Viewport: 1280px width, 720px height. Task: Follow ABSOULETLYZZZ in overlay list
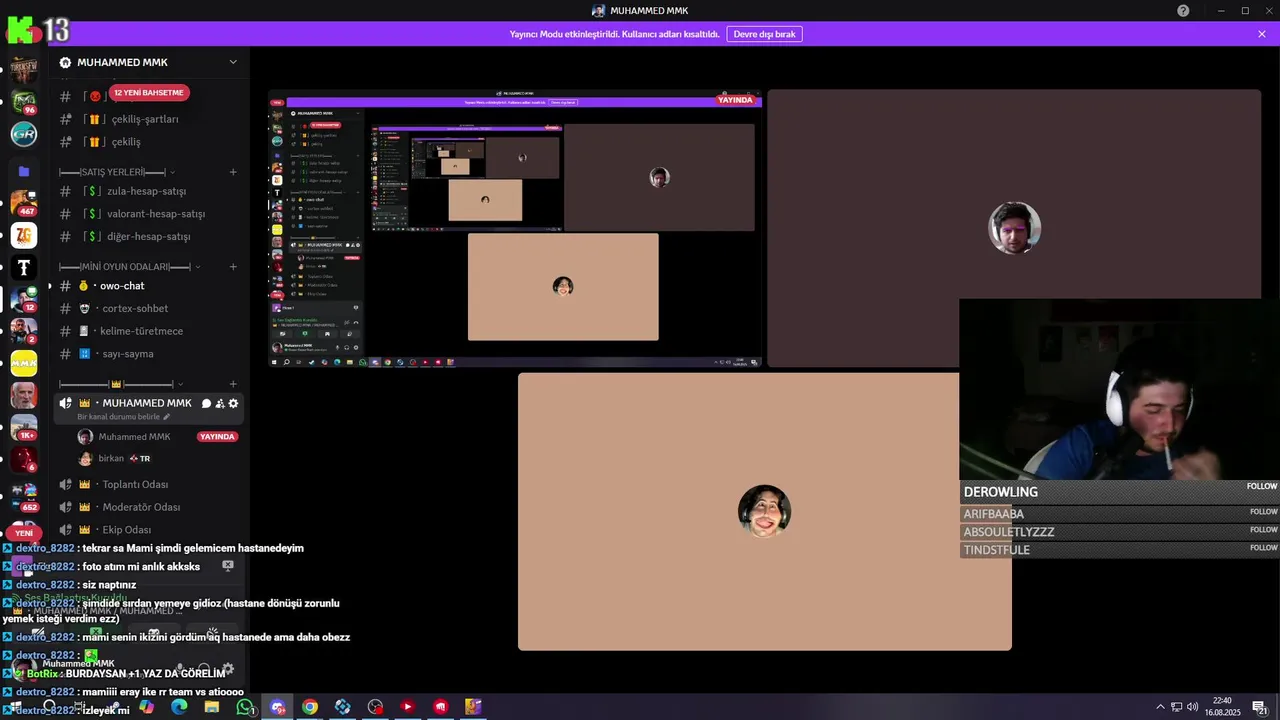point(1264,530)
